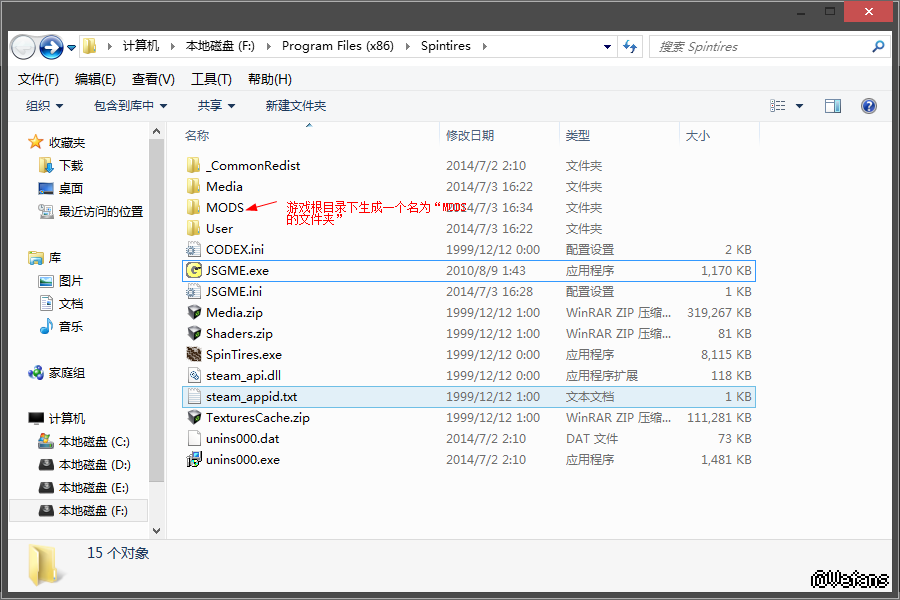Open the 包含到库中 dropdown
Image resolution: width=900 pixels, height=600 pixels.
pyautogui.click(x=131, y=106)
